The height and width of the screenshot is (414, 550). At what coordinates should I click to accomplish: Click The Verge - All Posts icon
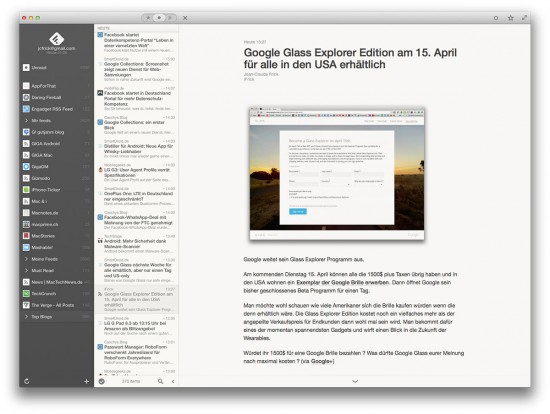pos(26,305)
